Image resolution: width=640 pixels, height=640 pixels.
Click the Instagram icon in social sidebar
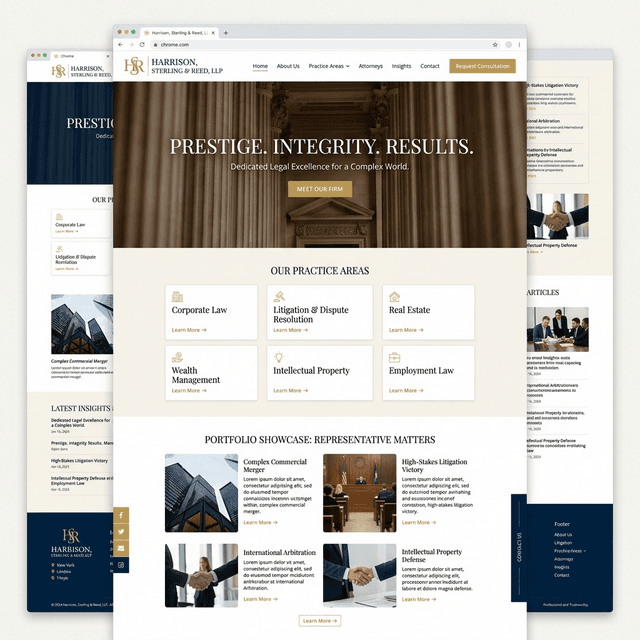coord(121,566)
